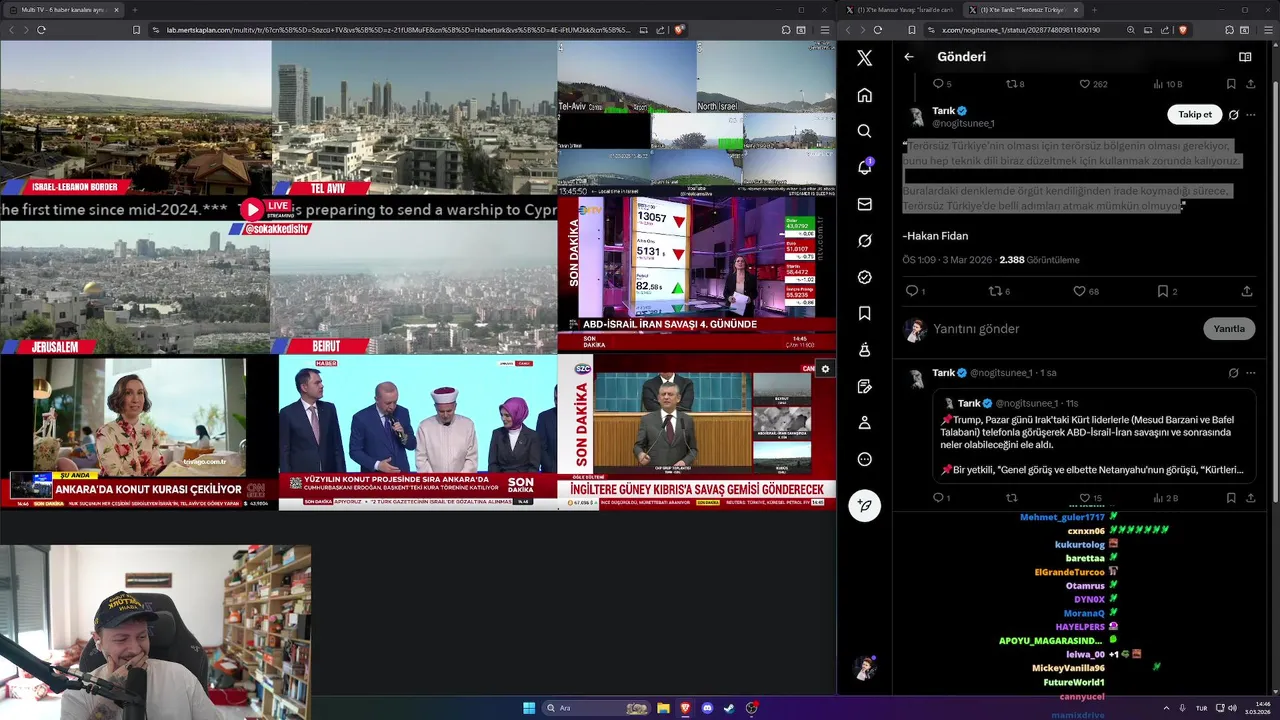Open Discord from taskbar
The image size is (1280, 720).
pos(707,708)
